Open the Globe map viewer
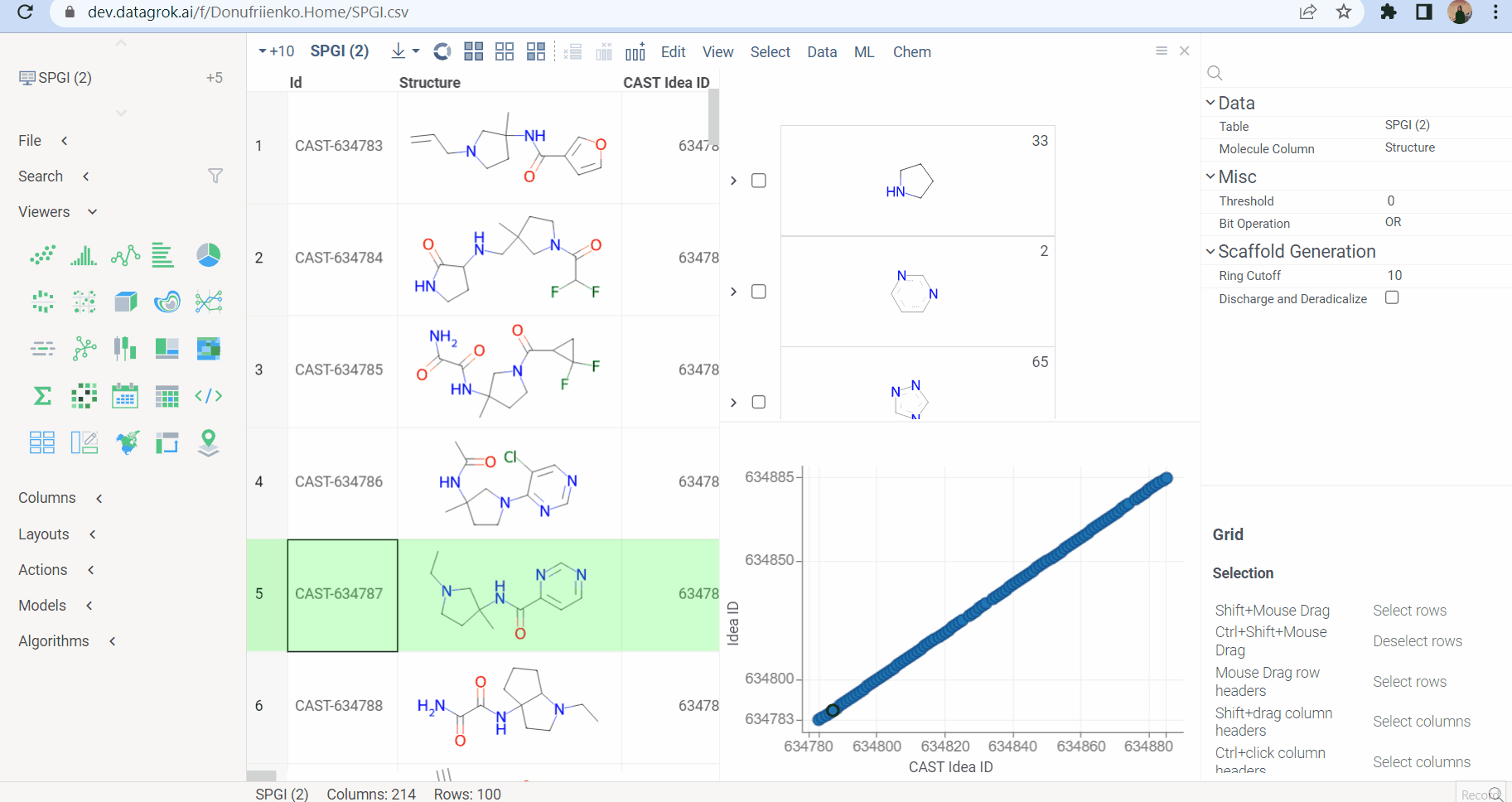Image resolution: width=1512 pixels, height=802 pixels. click(125, 442)
